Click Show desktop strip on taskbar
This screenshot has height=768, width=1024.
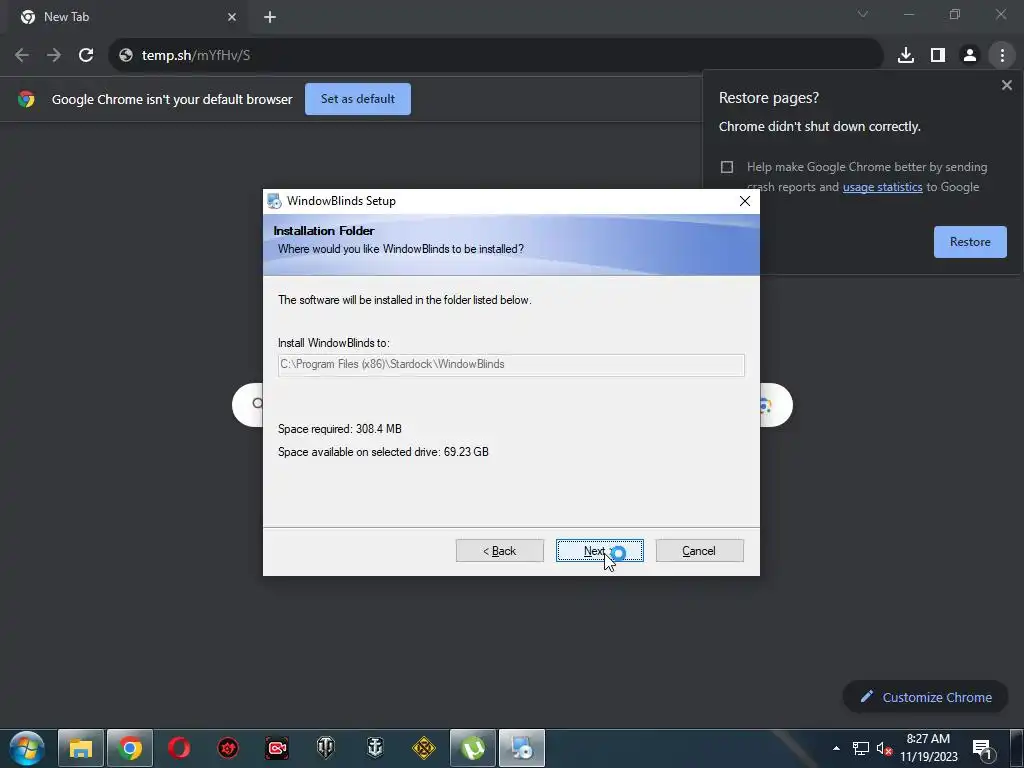(1017, 748)
